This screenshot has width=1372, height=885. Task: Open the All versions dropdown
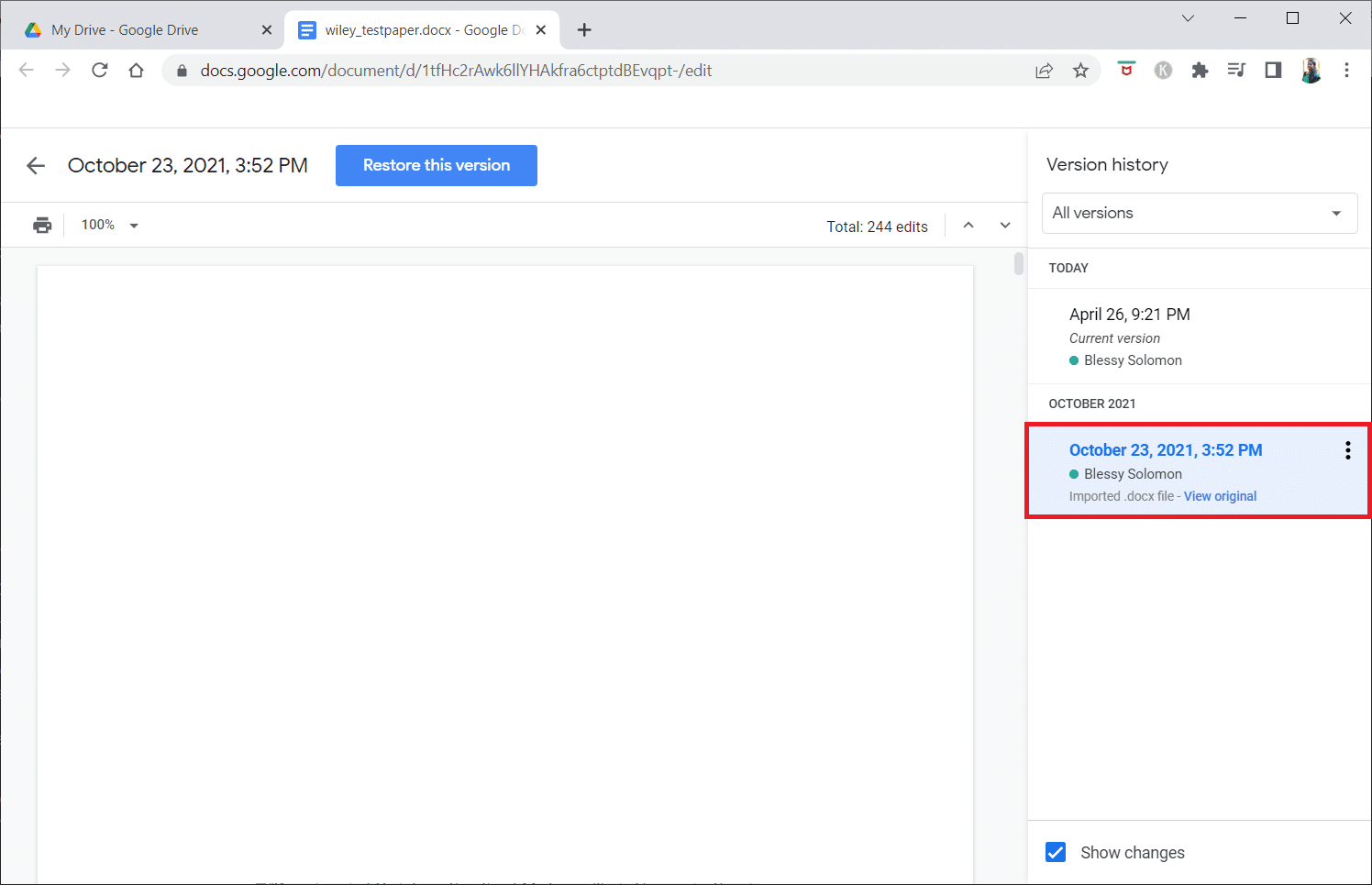pyautogui.click(x=1200, y=213)
